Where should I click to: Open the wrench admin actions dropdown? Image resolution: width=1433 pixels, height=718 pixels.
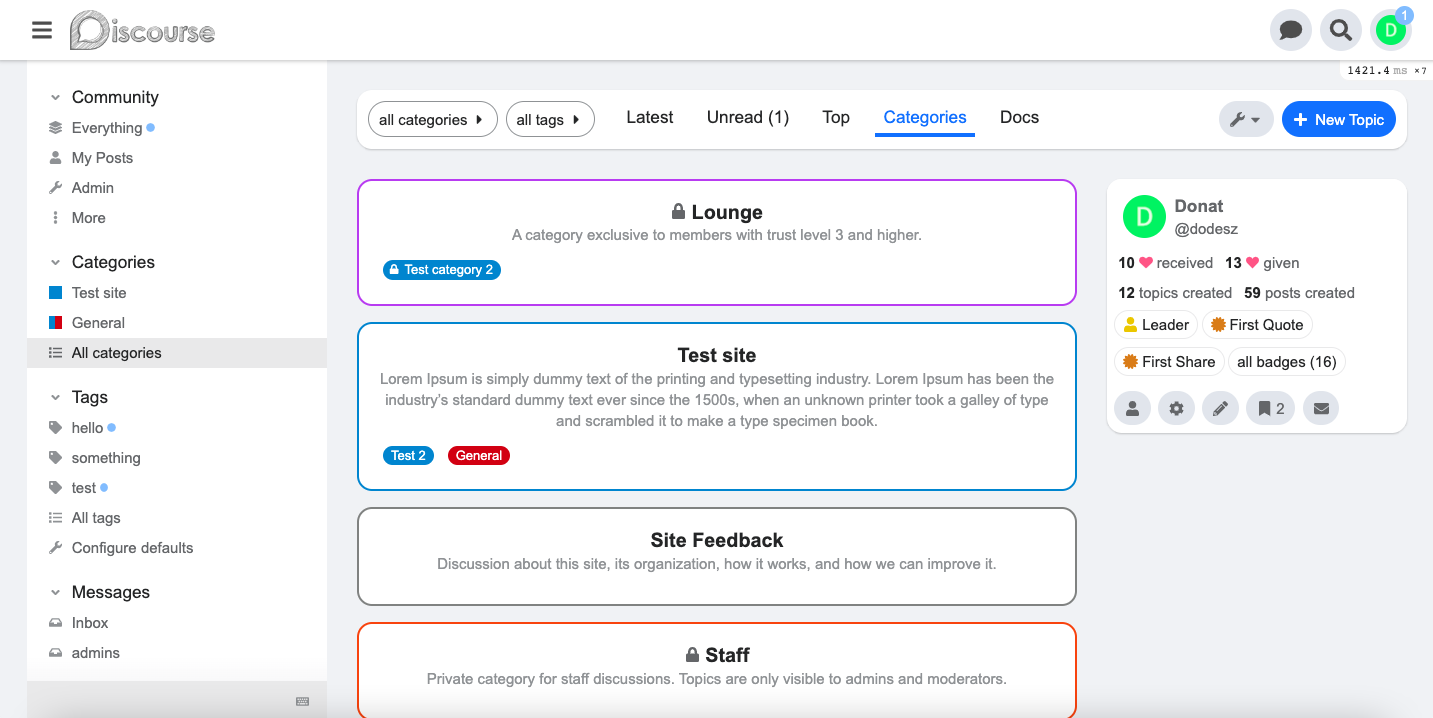[x=1245, y=120]
